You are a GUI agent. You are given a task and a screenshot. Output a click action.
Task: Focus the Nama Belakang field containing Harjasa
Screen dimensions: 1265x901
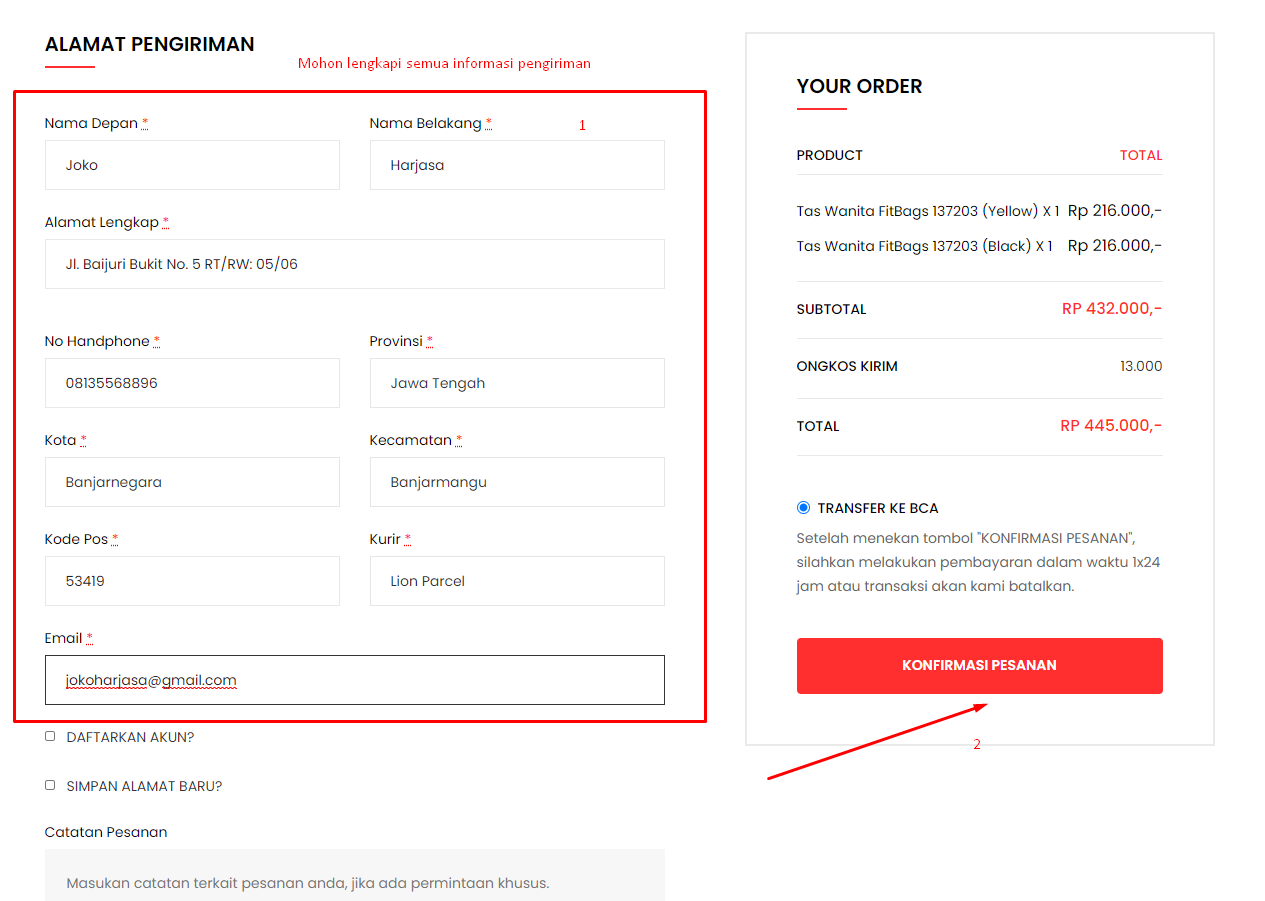point(516,165)
